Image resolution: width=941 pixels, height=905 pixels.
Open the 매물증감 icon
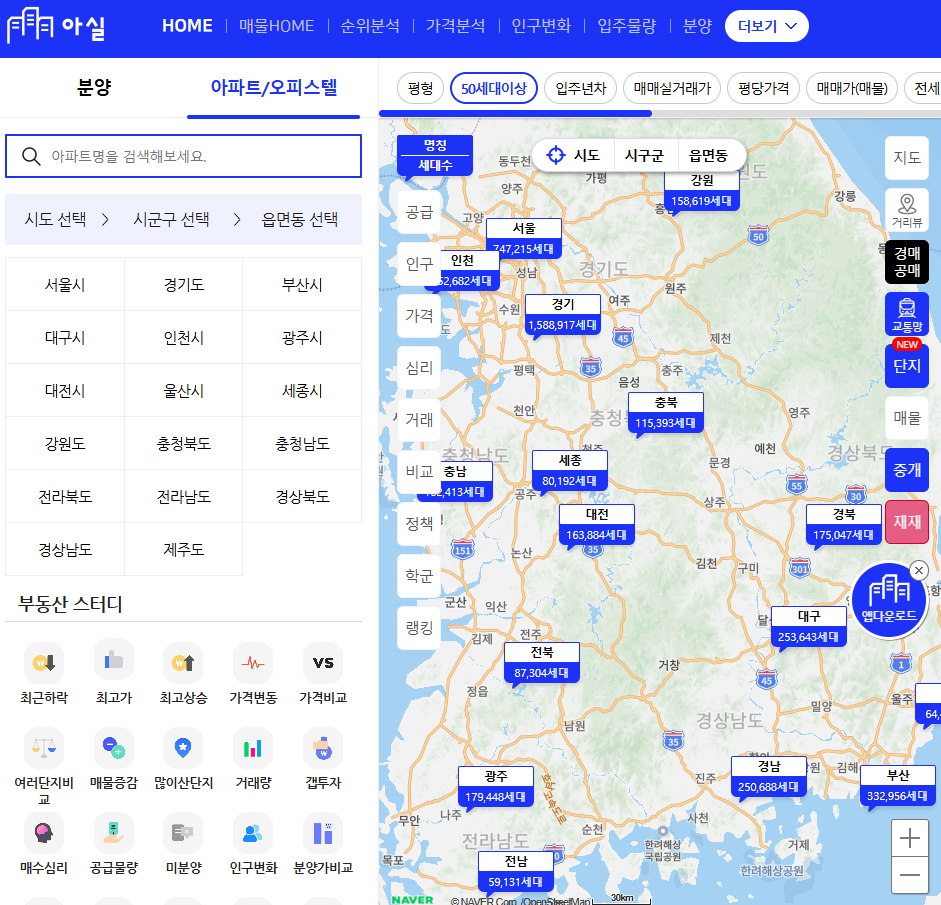[x=113, y=748]
